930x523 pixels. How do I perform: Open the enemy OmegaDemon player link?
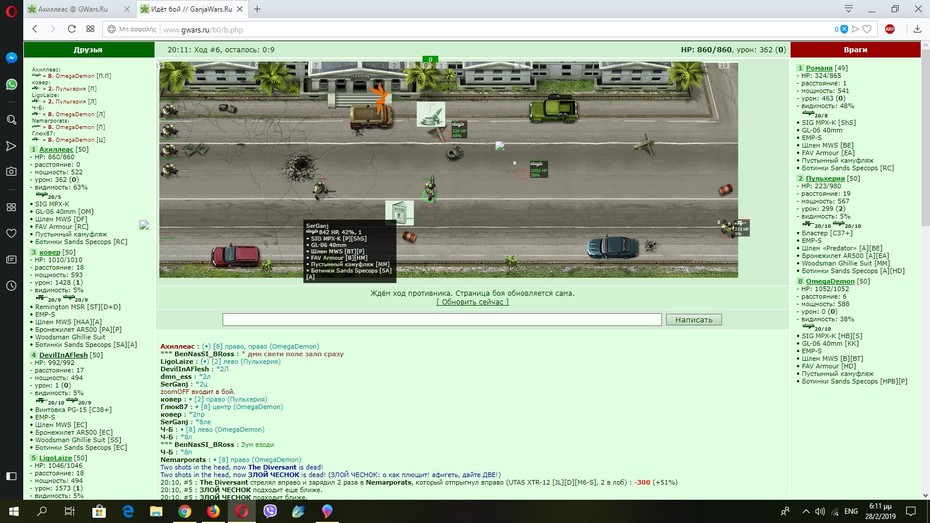click(x=830, y=281)
